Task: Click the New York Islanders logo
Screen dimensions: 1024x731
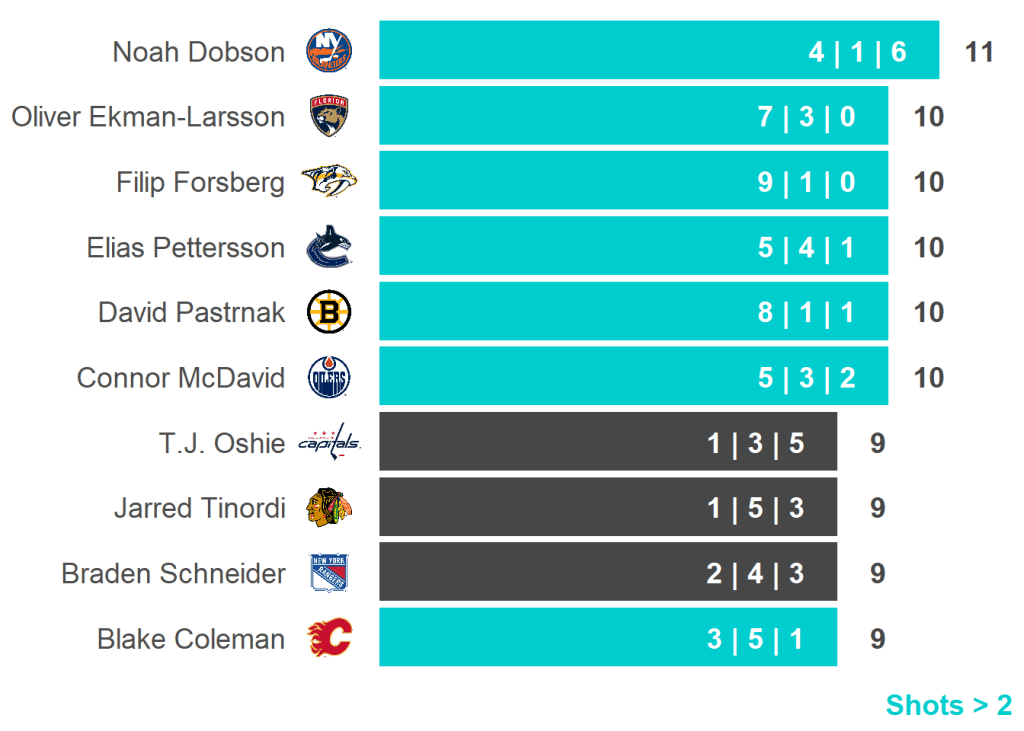Action: [329, 51]
